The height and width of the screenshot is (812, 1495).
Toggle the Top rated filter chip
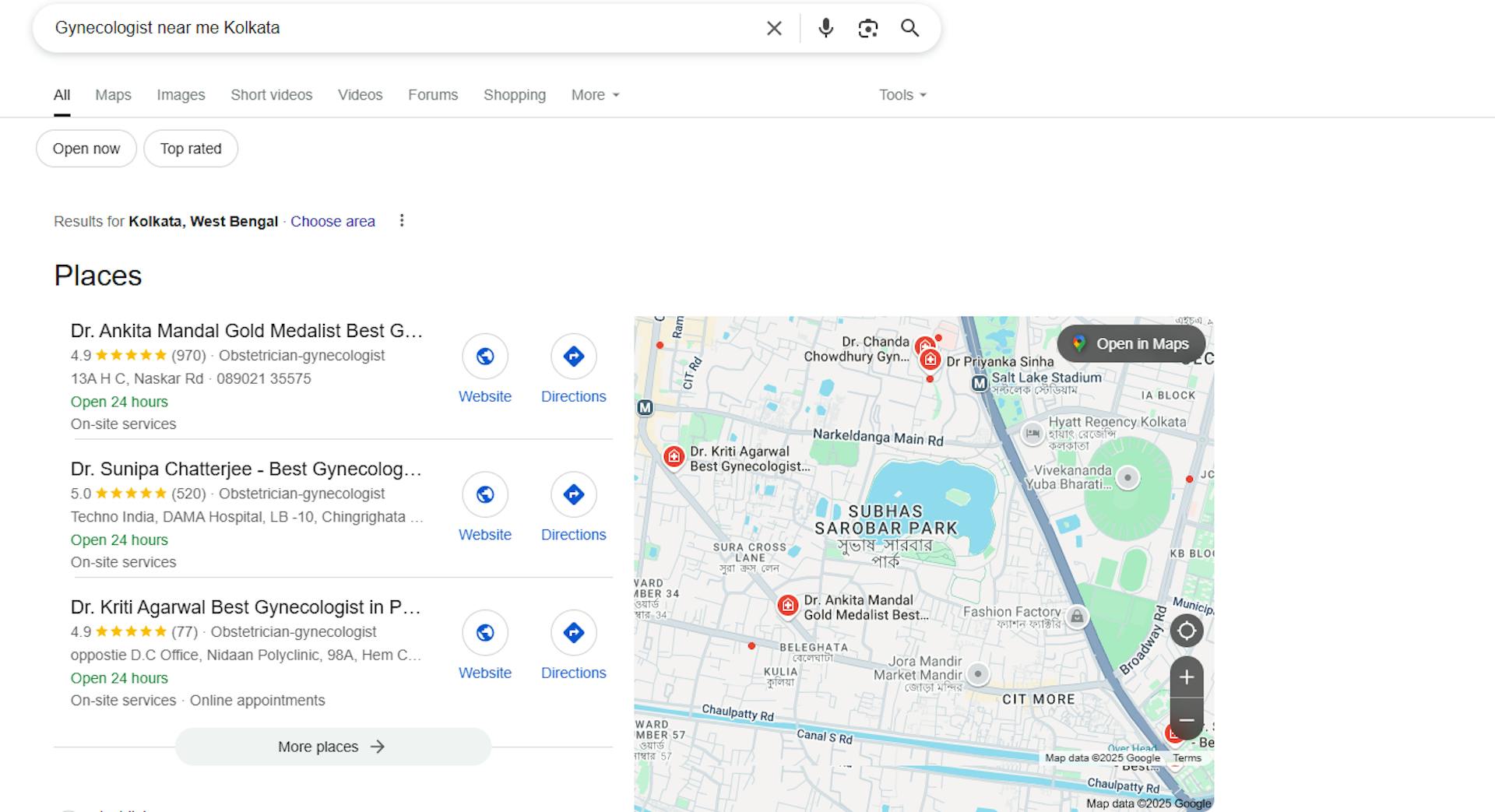[x=191, y=149]
